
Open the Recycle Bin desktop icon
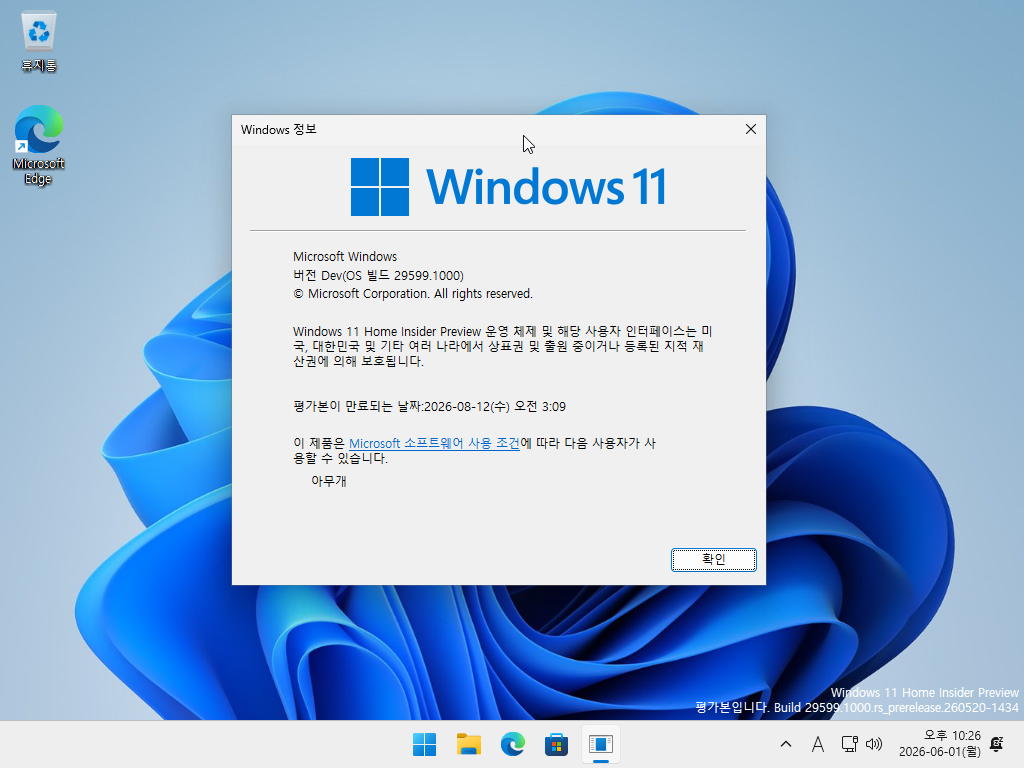click(x=39, y=41)
